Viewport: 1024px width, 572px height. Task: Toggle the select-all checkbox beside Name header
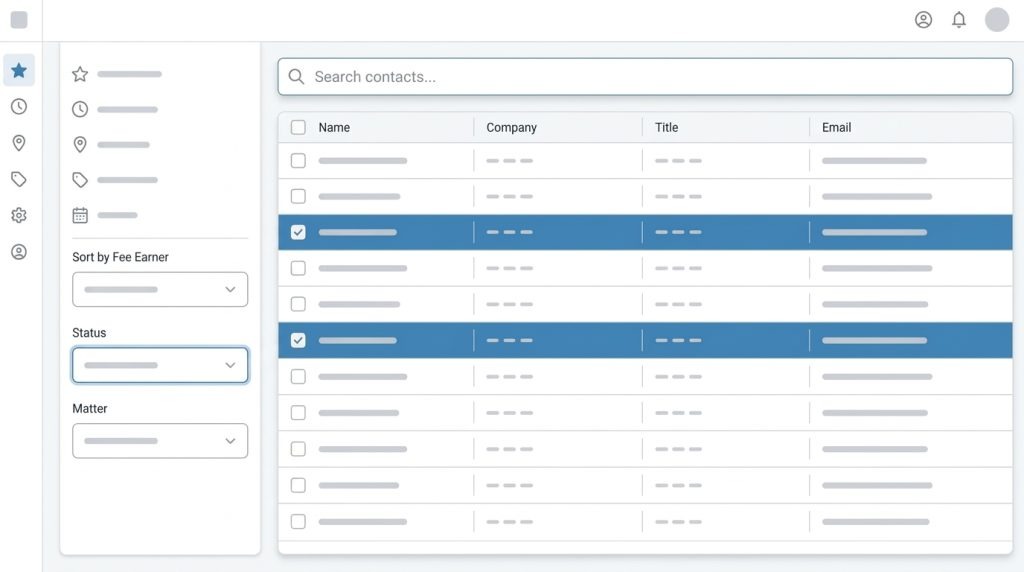298,127
